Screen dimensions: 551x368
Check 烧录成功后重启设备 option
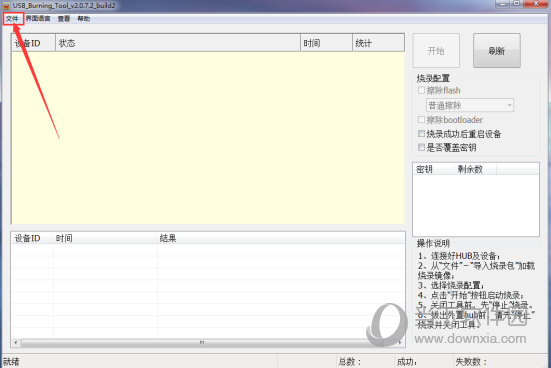pyautogui.click(x=421, y=134)
